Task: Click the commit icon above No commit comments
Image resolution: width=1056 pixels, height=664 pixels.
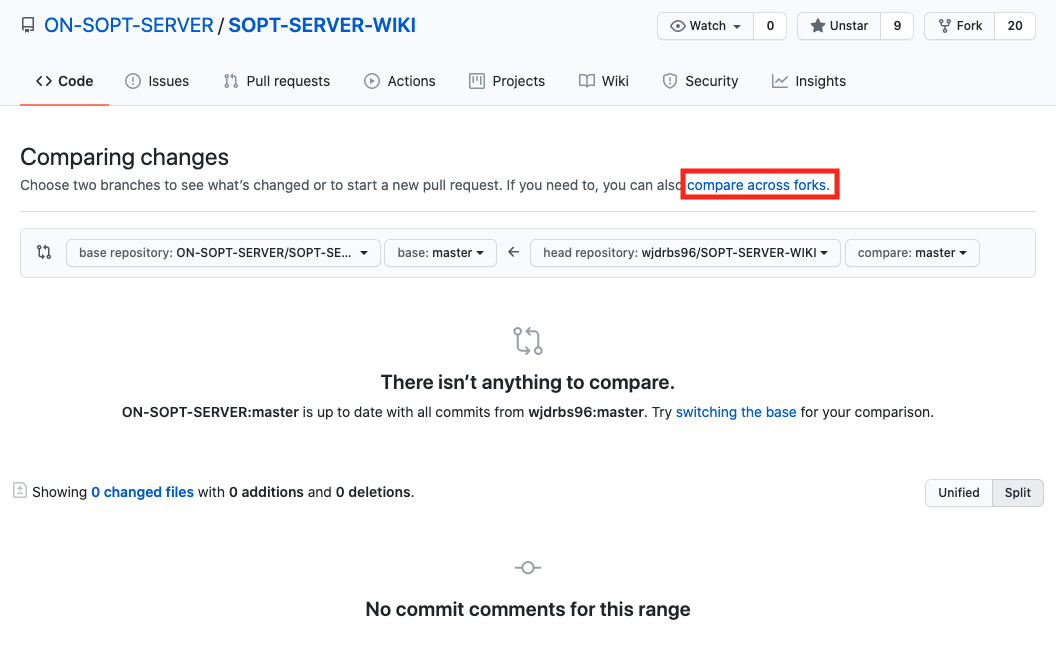Action: click(528, 568)
